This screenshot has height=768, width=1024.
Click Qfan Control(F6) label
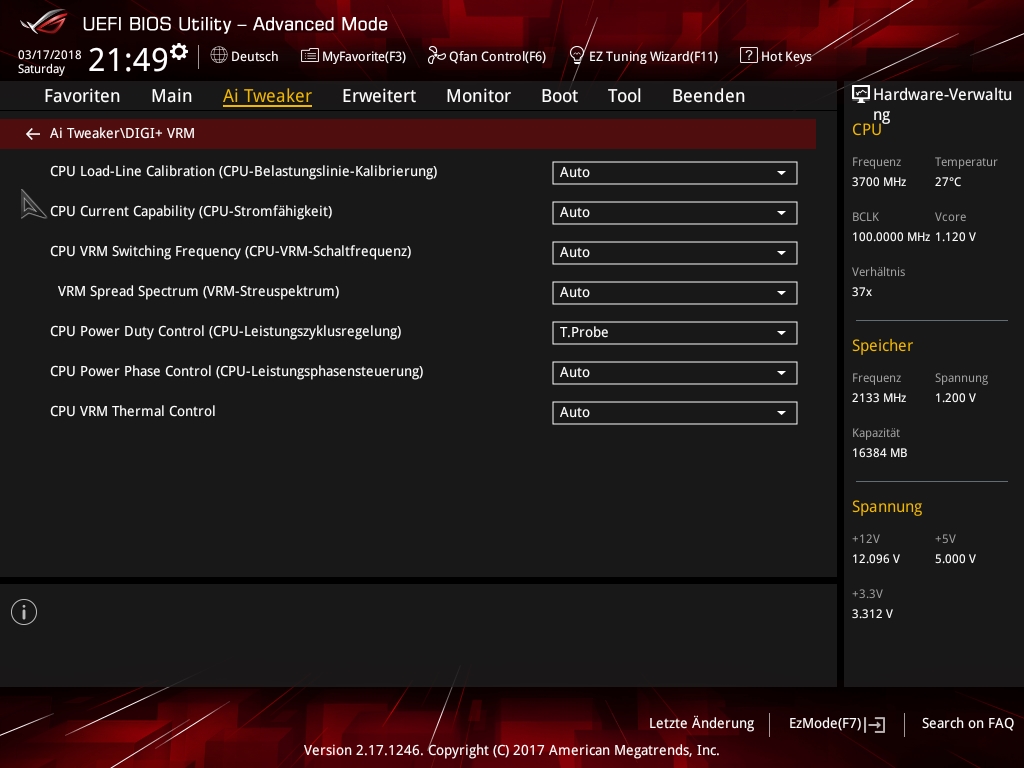(498, 57)
